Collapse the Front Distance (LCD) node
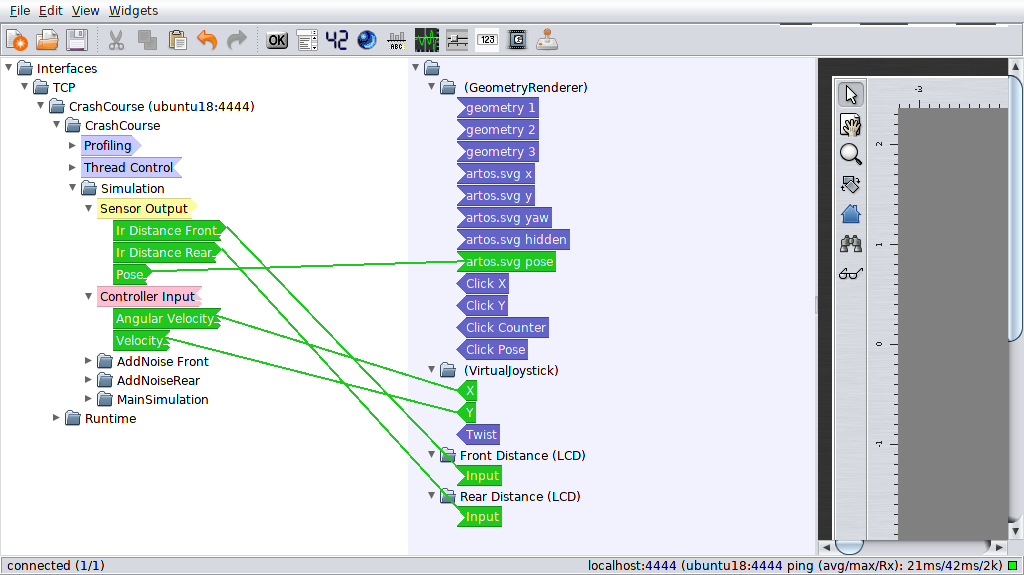1024x575 pixels. click(x=432, y=454)
